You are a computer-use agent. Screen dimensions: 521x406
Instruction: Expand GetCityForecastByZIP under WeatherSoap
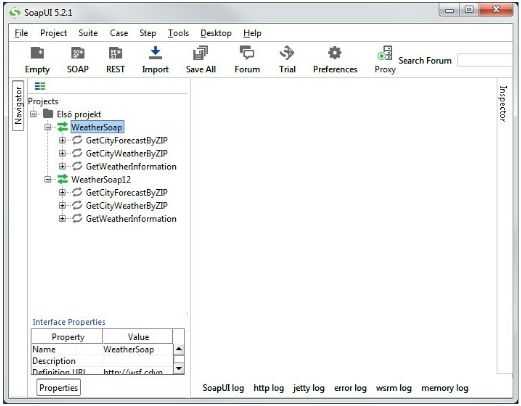pos(62,140)
